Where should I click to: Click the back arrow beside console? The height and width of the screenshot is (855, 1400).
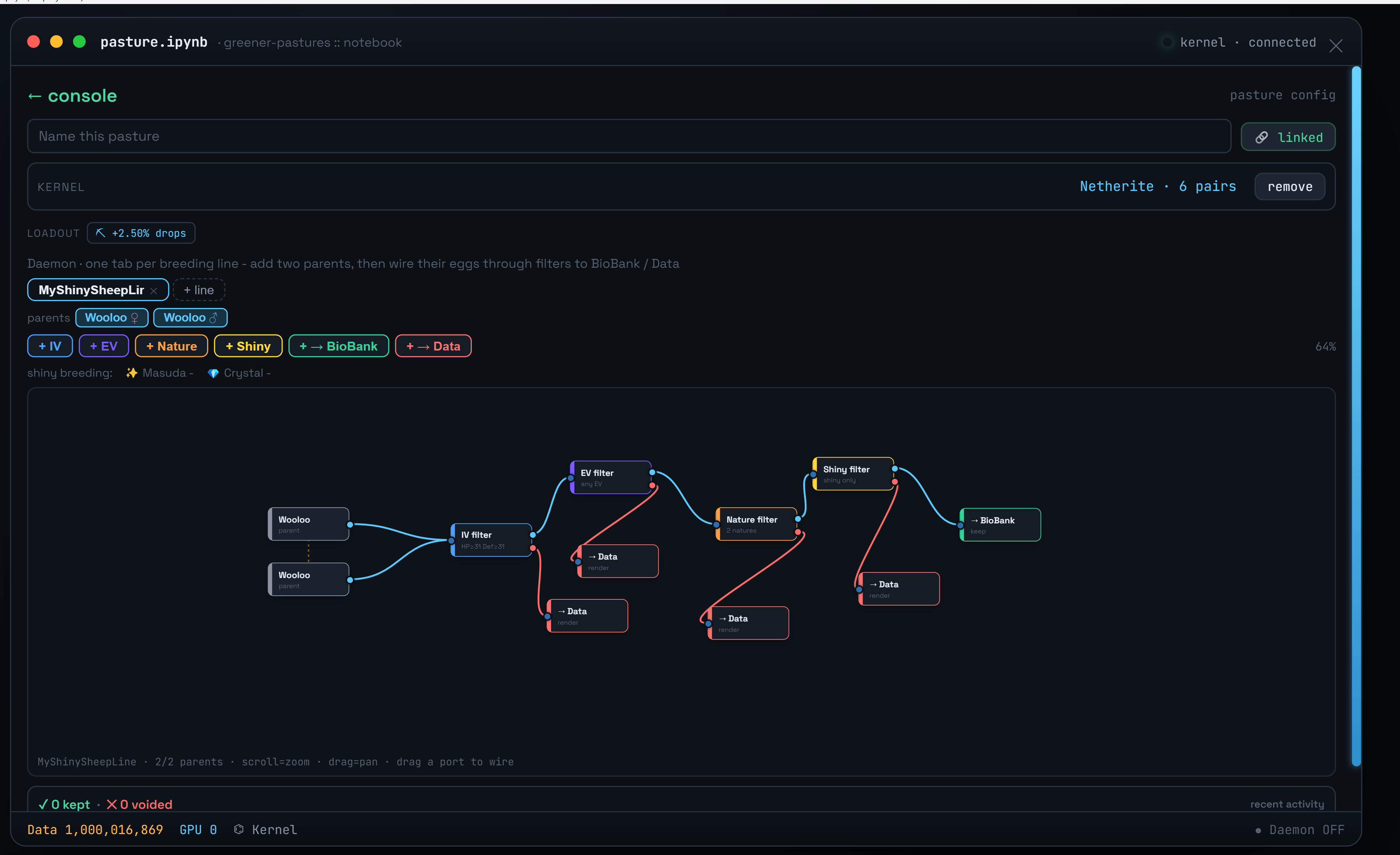point(35,96)
